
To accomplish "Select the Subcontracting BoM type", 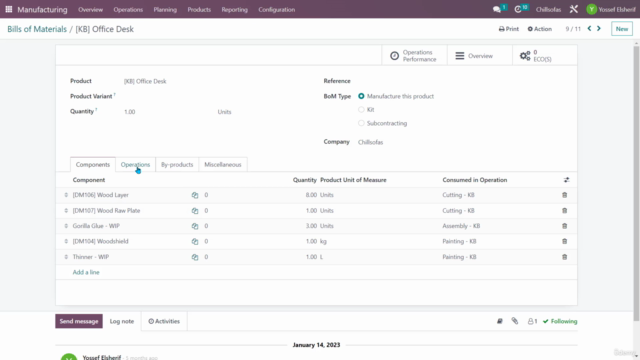I will tap(361, 123).
